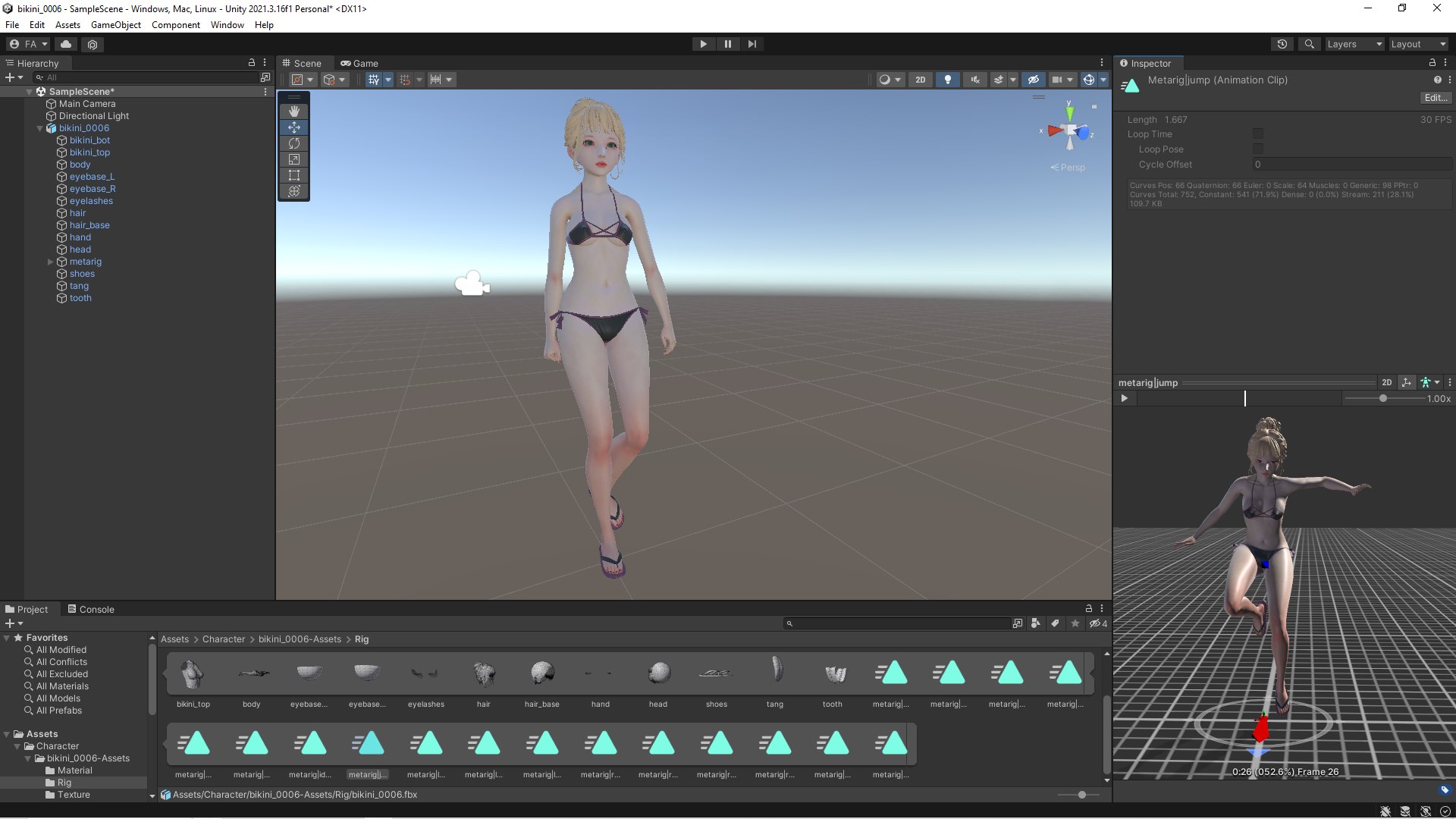
Task: Open Unity cloud services icon
Action: coord(66,44)
